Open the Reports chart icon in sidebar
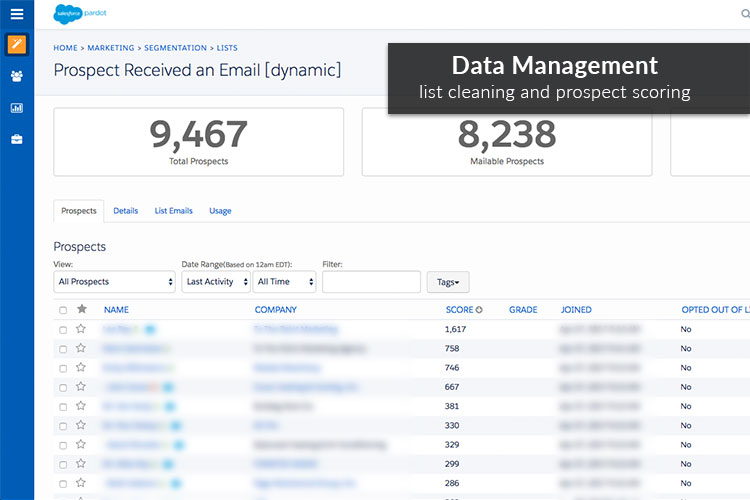This screenshot has width=750, height=500. (x=17, y=108)
